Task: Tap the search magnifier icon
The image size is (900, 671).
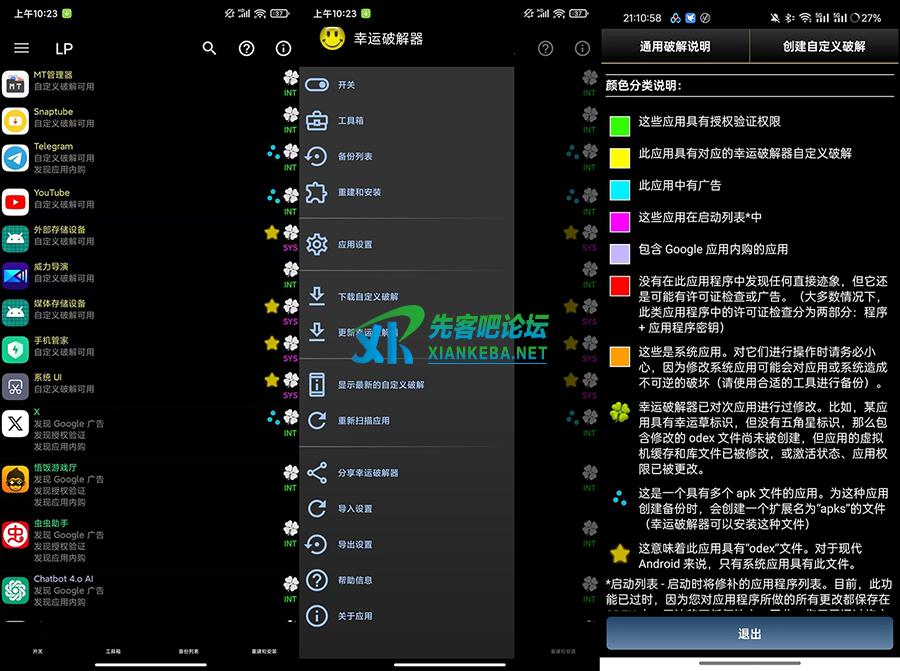Action: point(209,48)
